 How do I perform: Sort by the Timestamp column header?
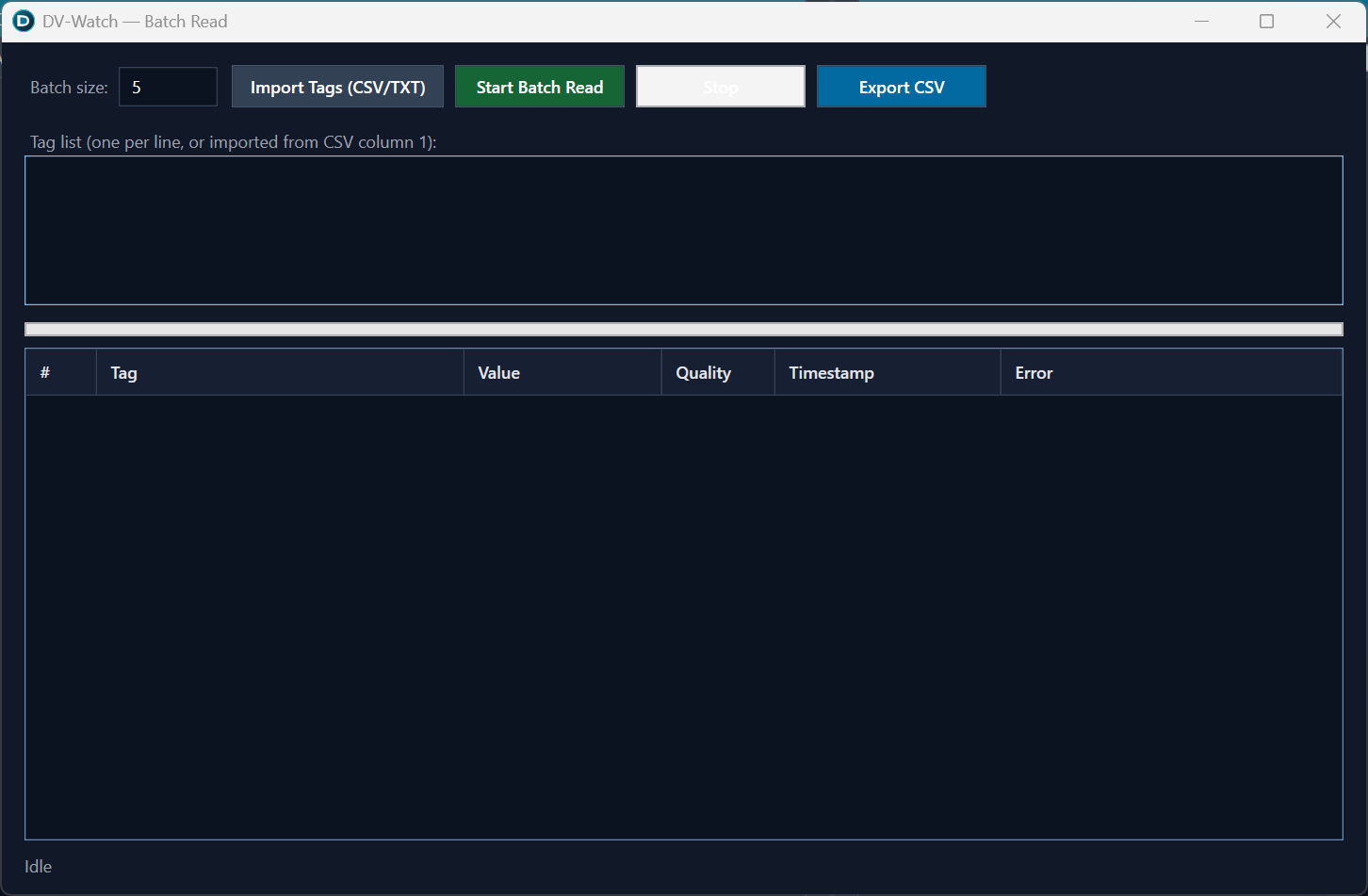tap(888, 373)
